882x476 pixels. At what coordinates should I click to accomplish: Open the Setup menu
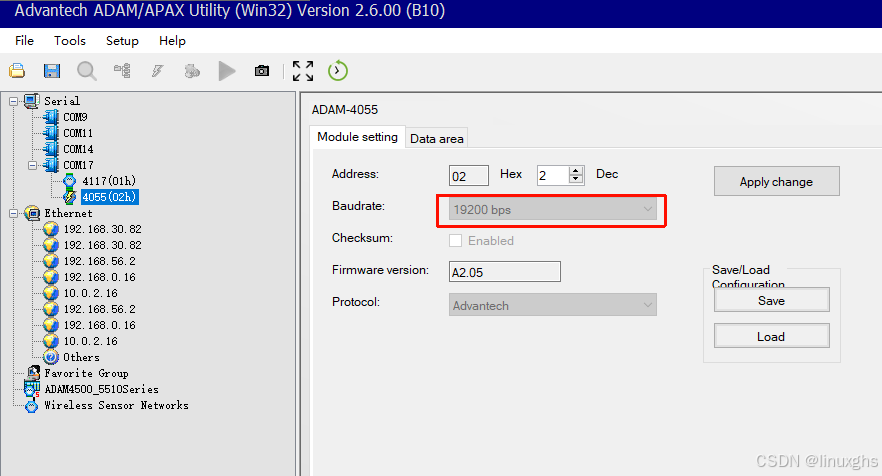[x=122, y=41]
